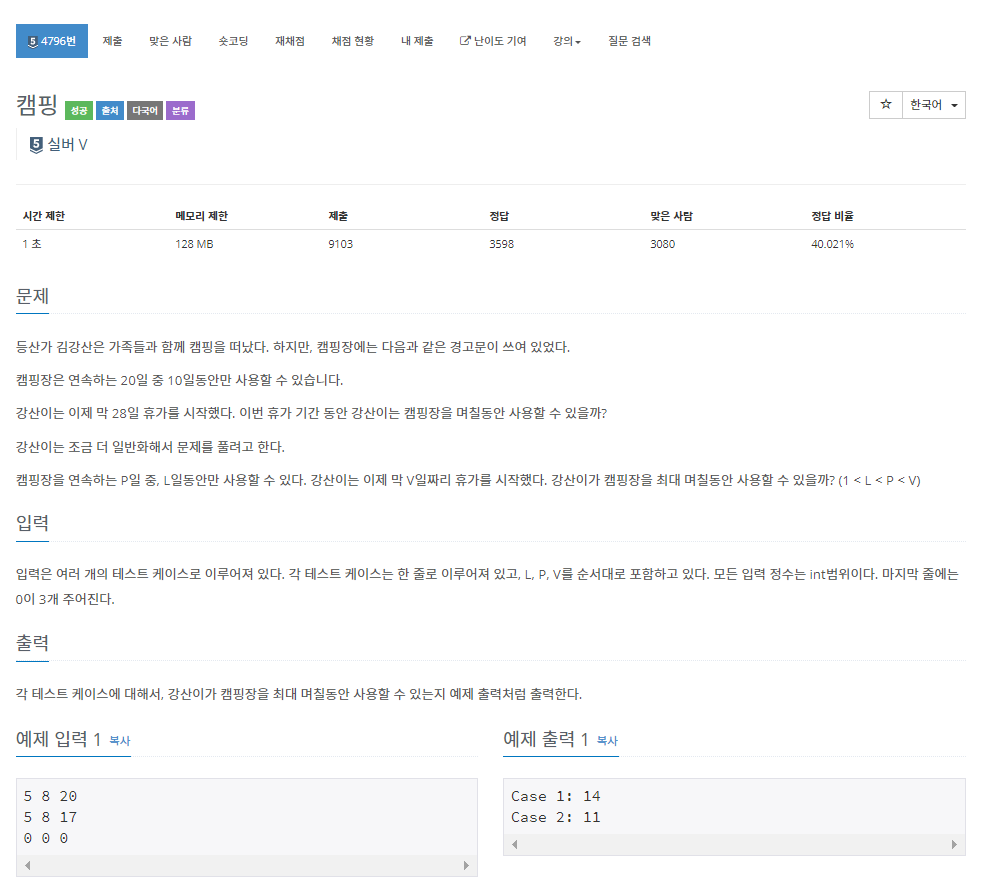Click the 실버 V tier label
The height and width of the screenshot is (896, 995).
[x=67, y=145]
